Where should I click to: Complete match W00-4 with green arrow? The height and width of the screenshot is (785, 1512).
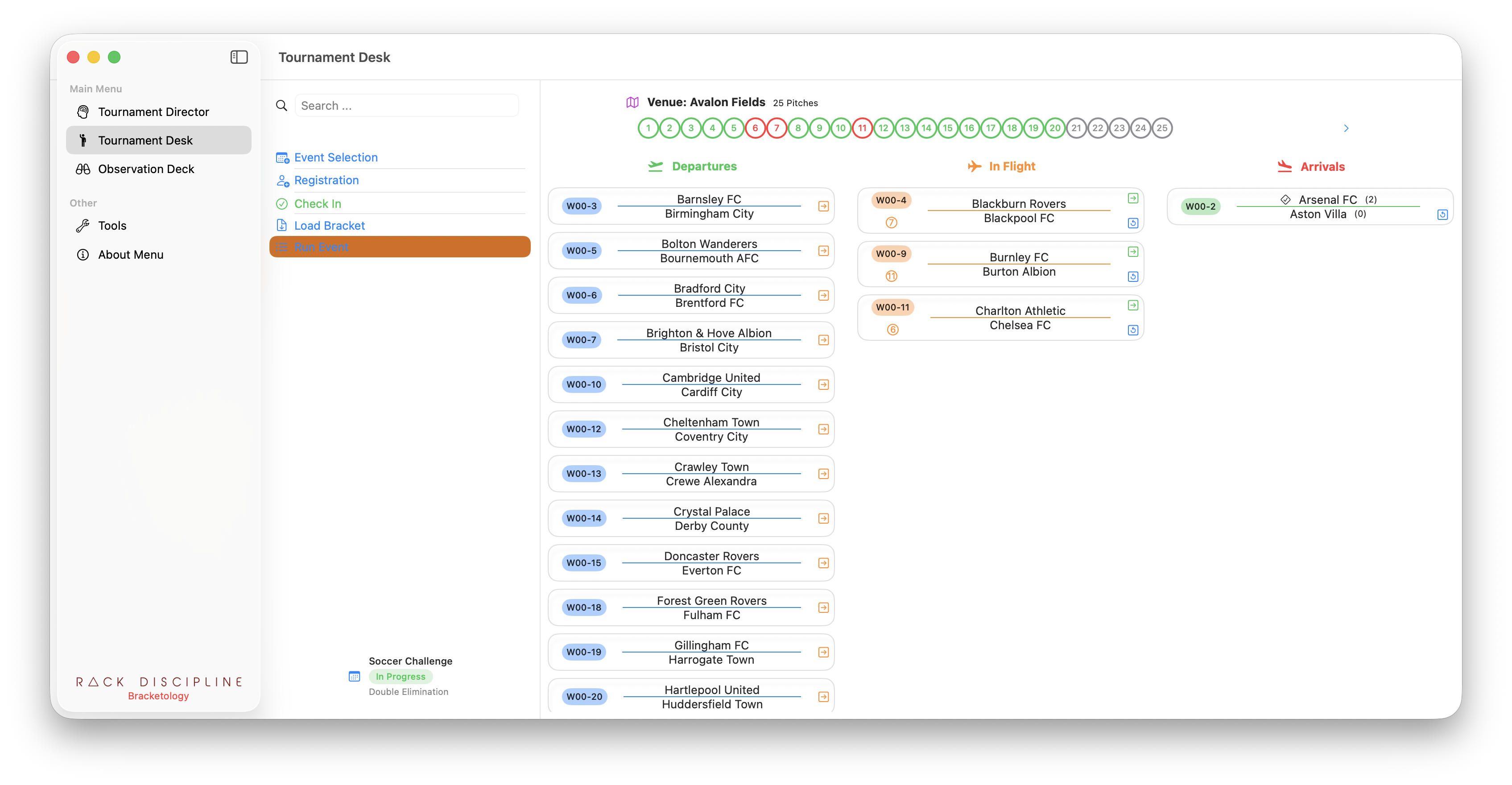[x=1132, y=198]
